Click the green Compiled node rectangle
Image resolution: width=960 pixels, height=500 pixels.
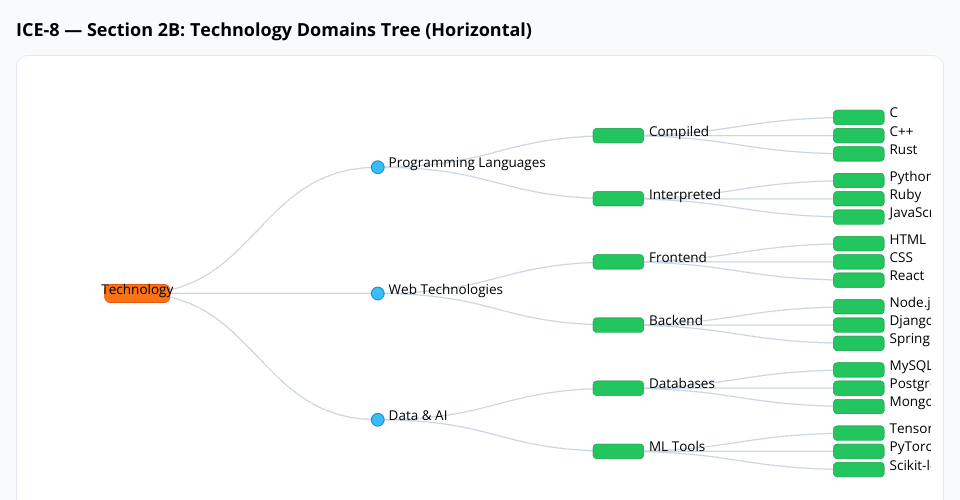pos(618,135)
